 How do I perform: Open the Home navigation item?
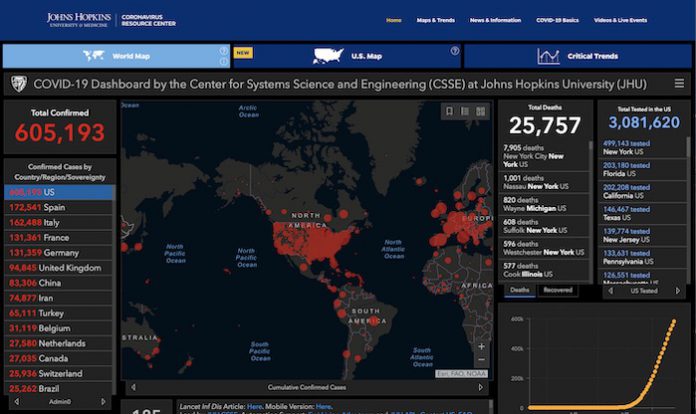(x=394, y=20)
